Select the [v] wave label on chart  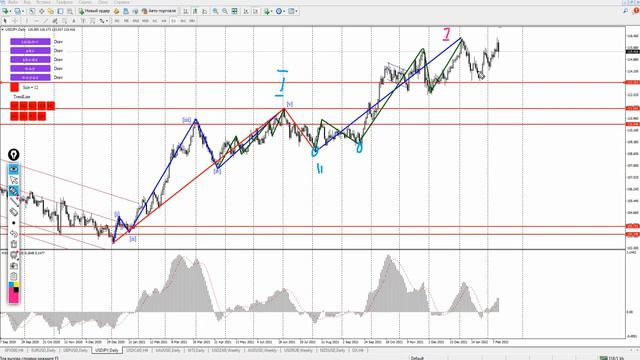click(289, 104)
